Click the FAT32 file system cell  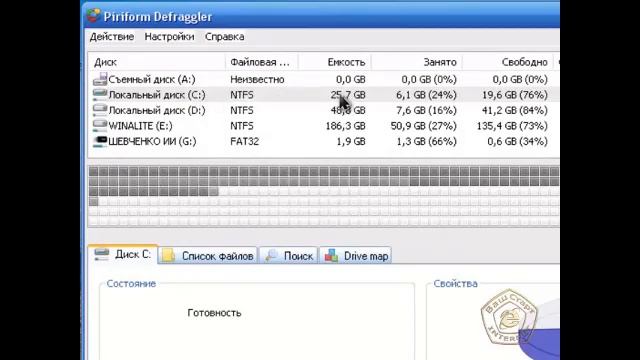point(244,141)
